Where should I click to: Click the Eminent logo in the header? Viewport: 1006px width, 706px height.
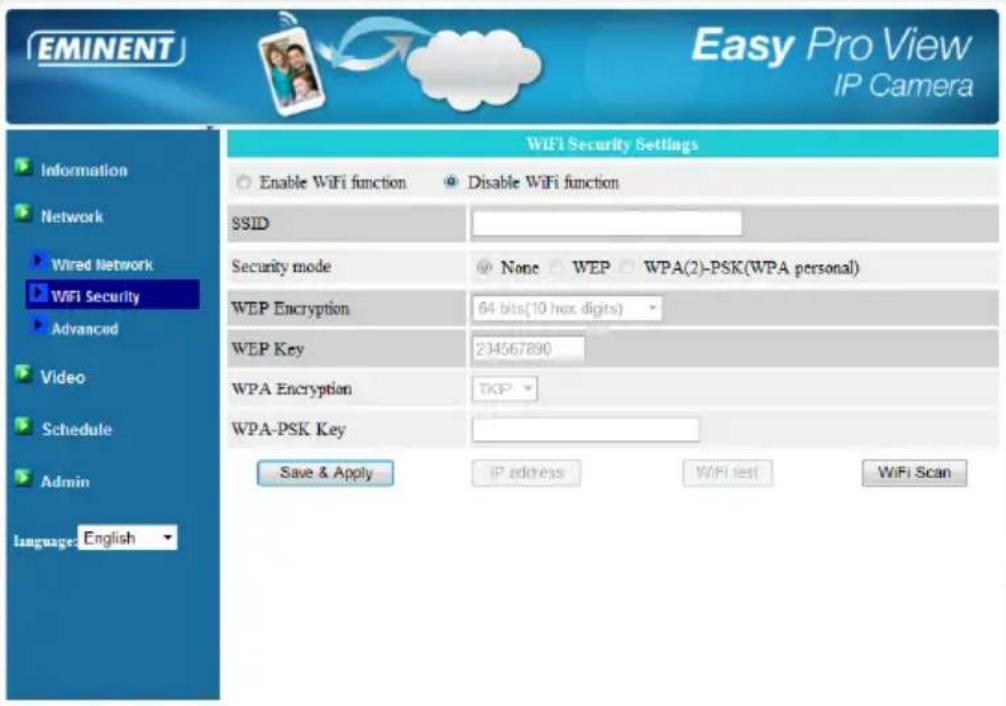pos(107,49)
